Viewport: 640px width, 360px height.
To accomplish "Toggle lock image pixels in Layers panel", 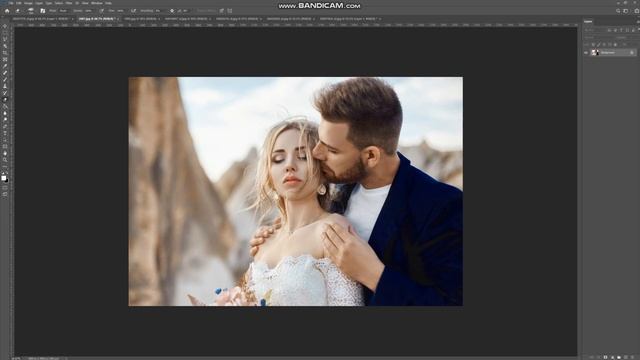I will coord(599,44).
